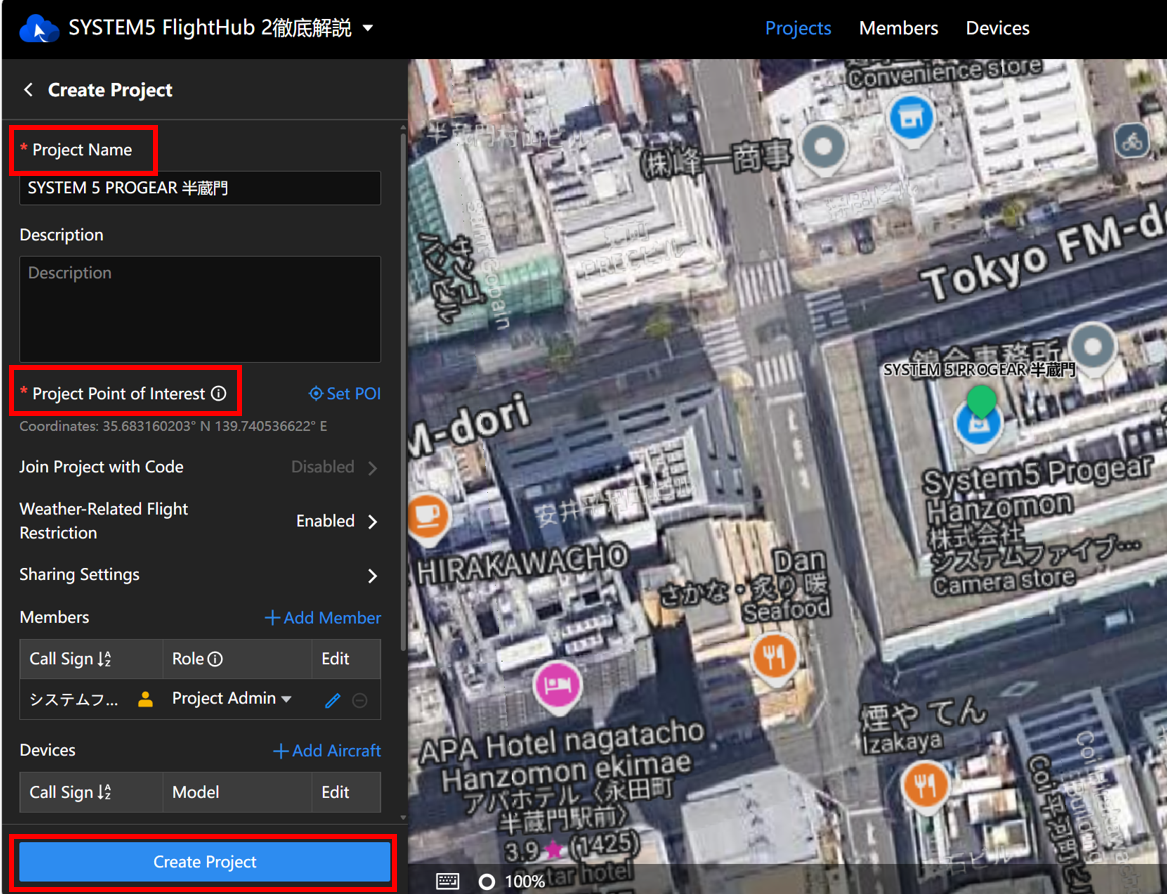
Task: Click the Dan Seafood restaurant pin
Action: 775,658
